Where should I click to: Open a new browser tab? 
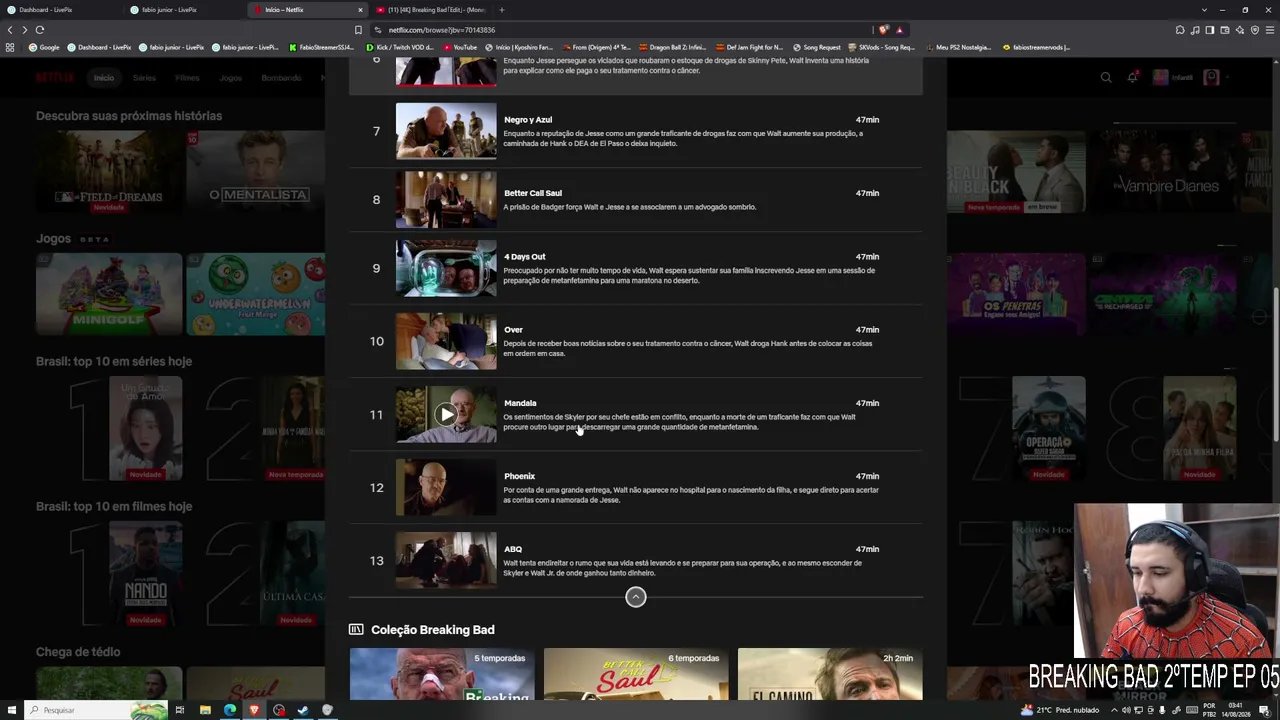(502, 10)
